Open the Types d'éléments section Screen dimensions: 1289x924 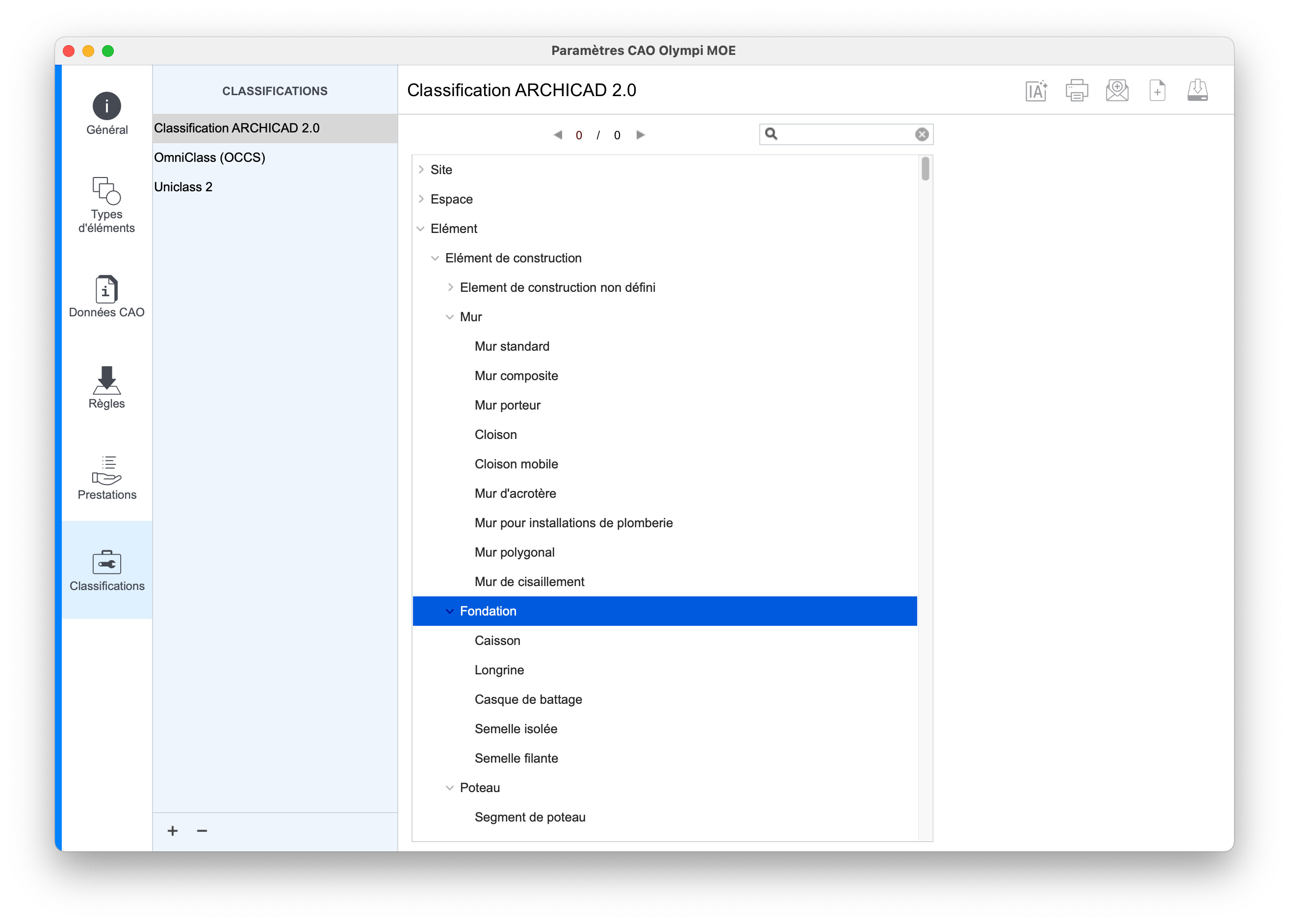(x=107, y=205)
